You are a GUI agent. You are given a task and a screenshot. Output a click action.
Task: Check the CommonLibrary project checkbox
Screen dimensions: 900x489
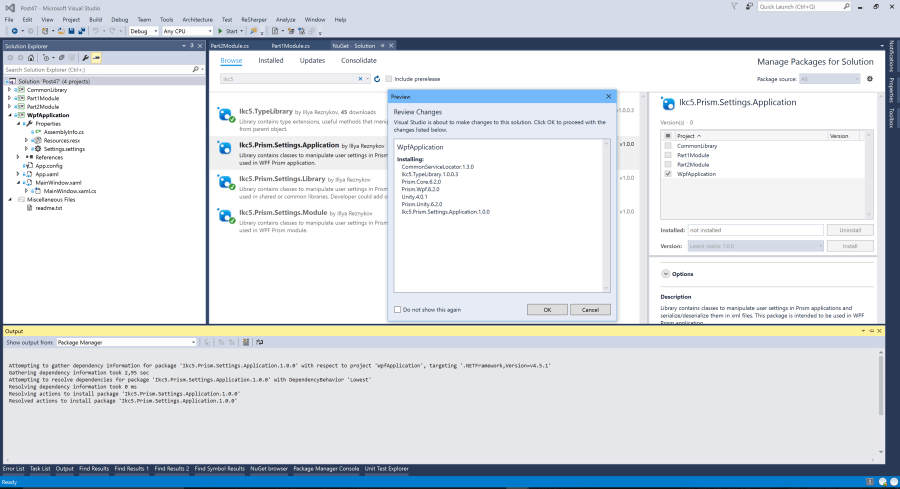[668, 146]
